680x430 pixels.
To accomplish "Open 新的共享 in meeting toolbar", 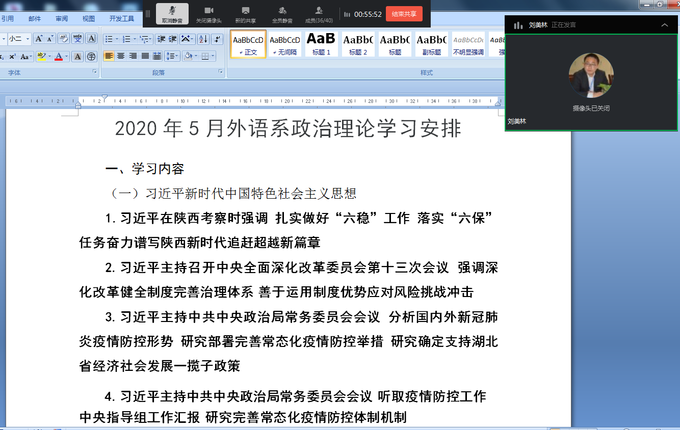I will 243,13.
